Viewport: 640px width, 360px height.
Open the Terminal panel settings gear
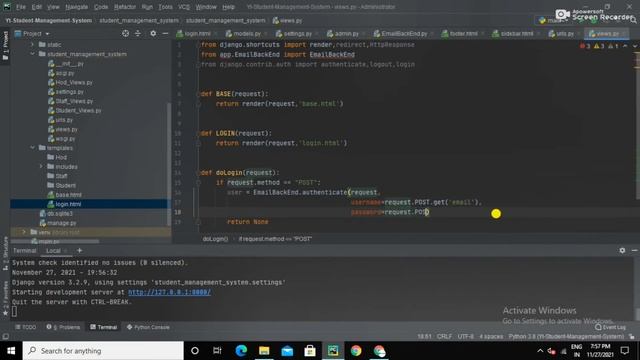622,250
